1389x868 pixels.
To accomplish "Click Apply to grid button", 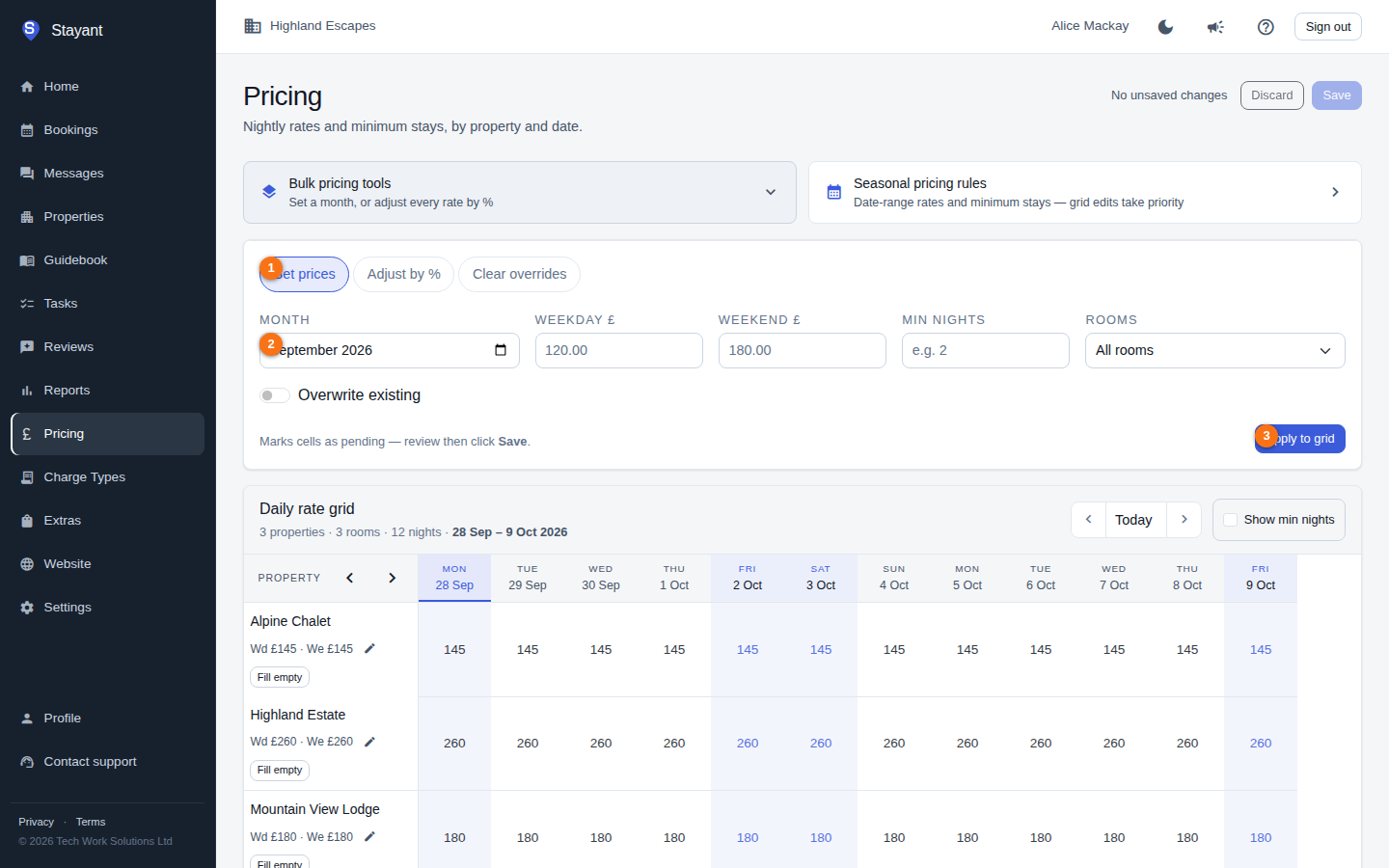I will coord(1300,439).
